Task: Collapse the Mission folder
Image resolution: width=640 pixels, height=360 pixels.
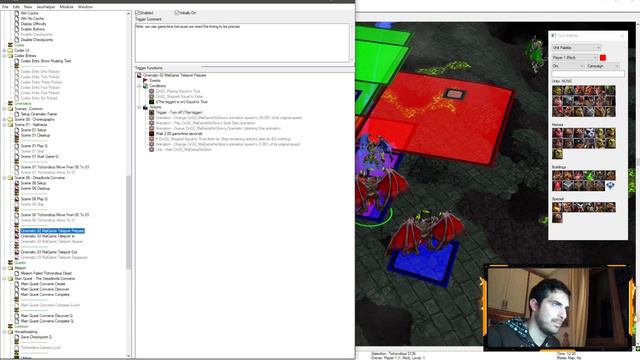Action: (x=4, y=268)
